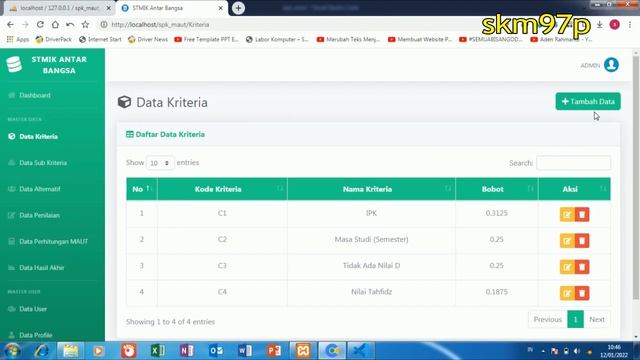The width and height of the screenshot is (640, 360).
Task: Bookmark this page with the star icon
Action: pyautogui.click(x=85, y=24)
